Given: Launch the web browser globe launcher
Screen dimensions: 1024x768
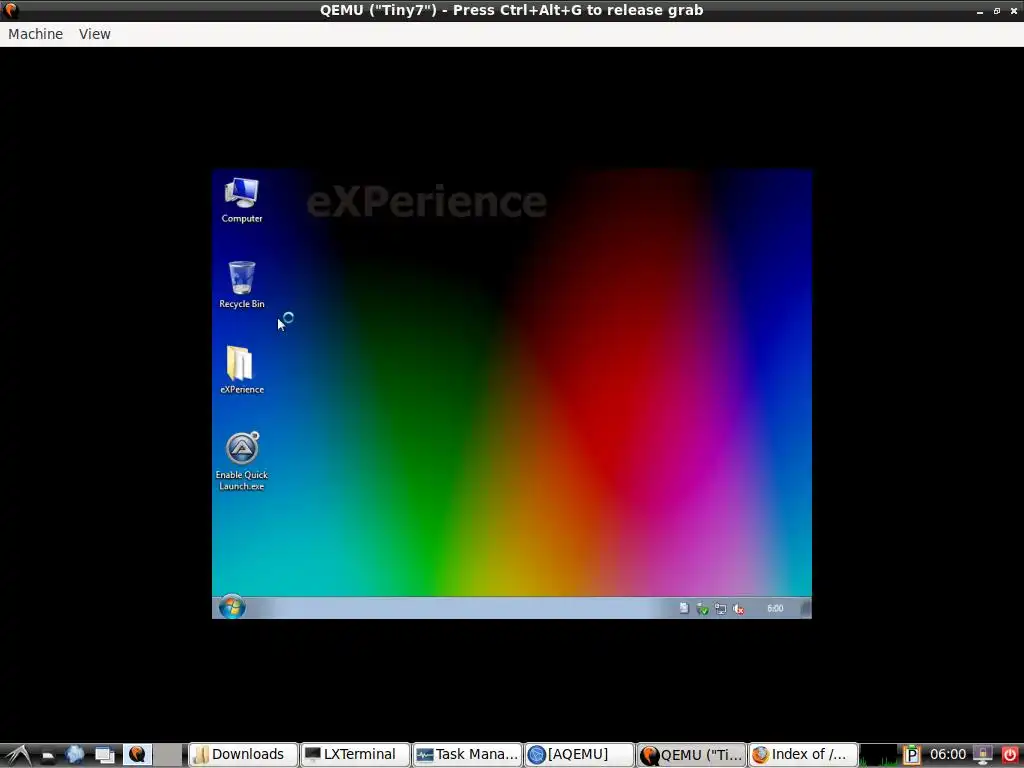Looking at the screenshot, I should click(75, 755).
